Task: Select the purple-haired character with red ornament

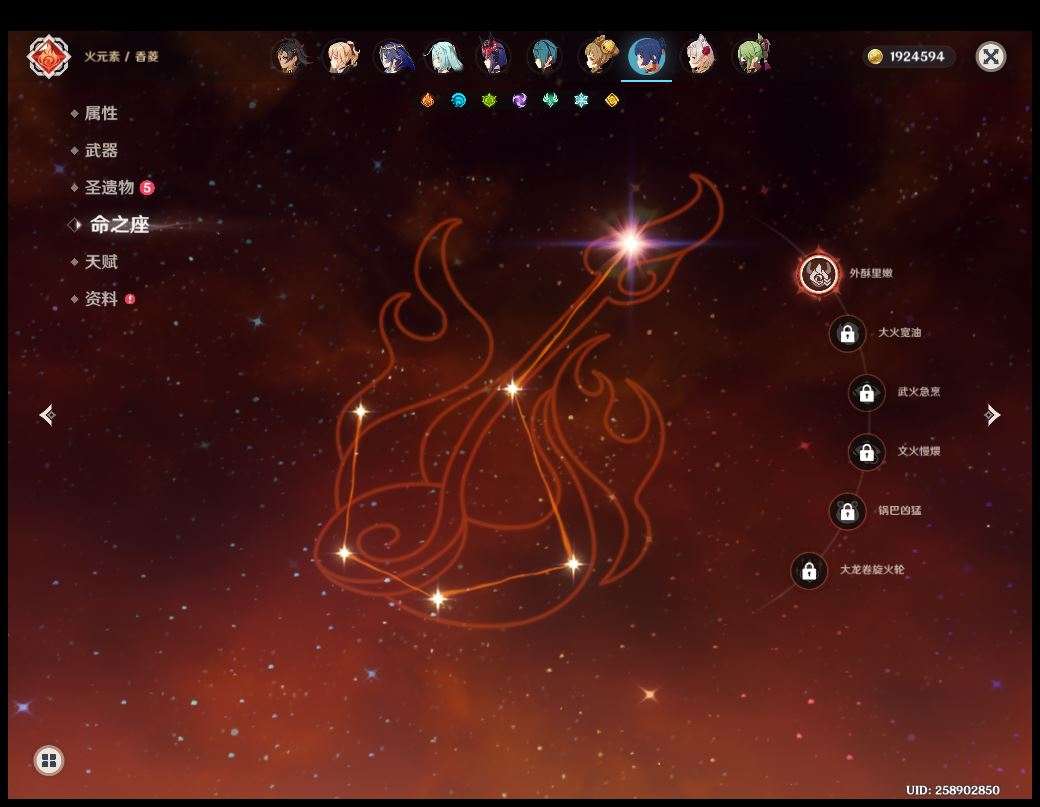Action: (x=493, y=54)
